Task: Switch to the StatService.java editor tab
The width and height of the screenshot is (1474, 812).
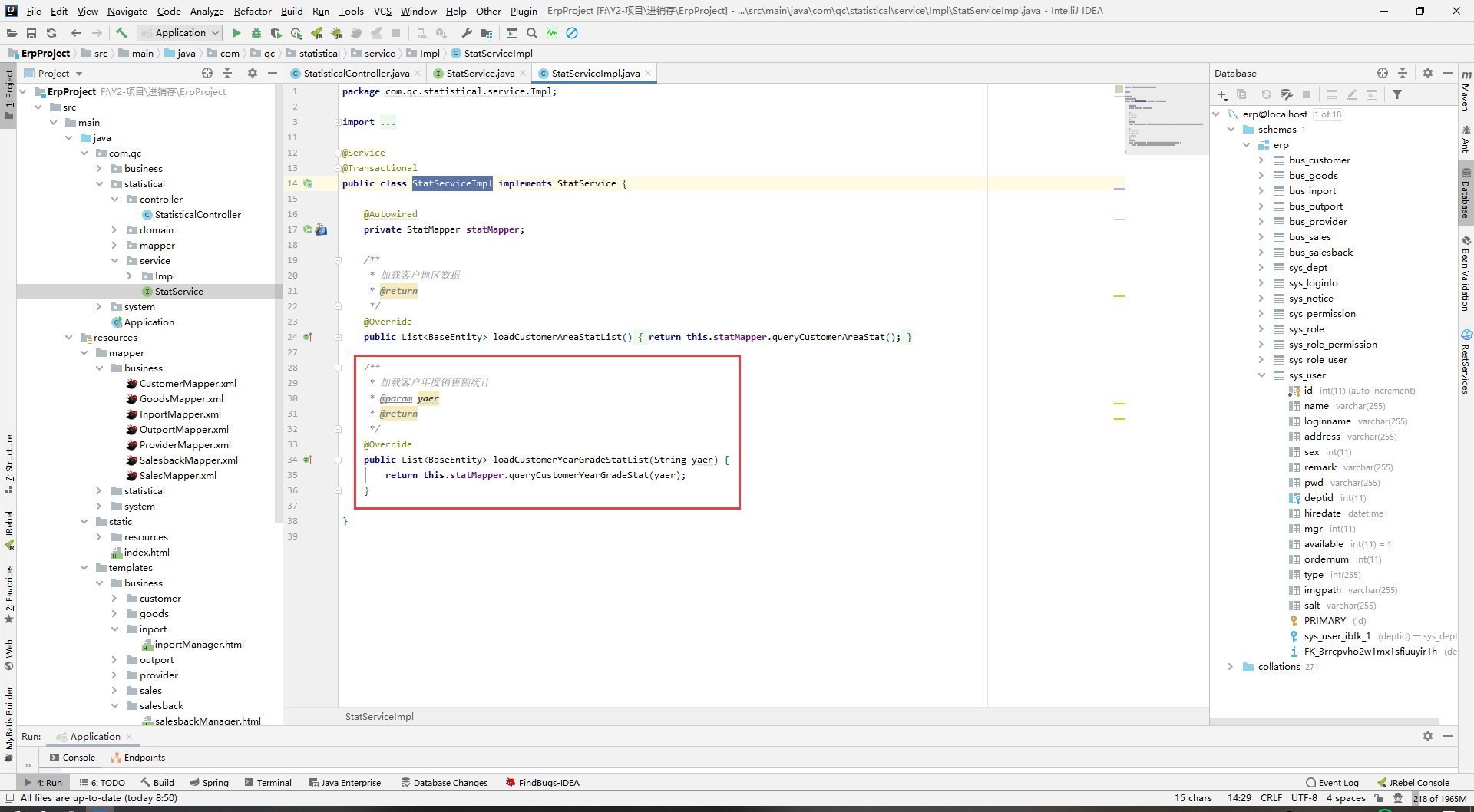Action: 480,74
